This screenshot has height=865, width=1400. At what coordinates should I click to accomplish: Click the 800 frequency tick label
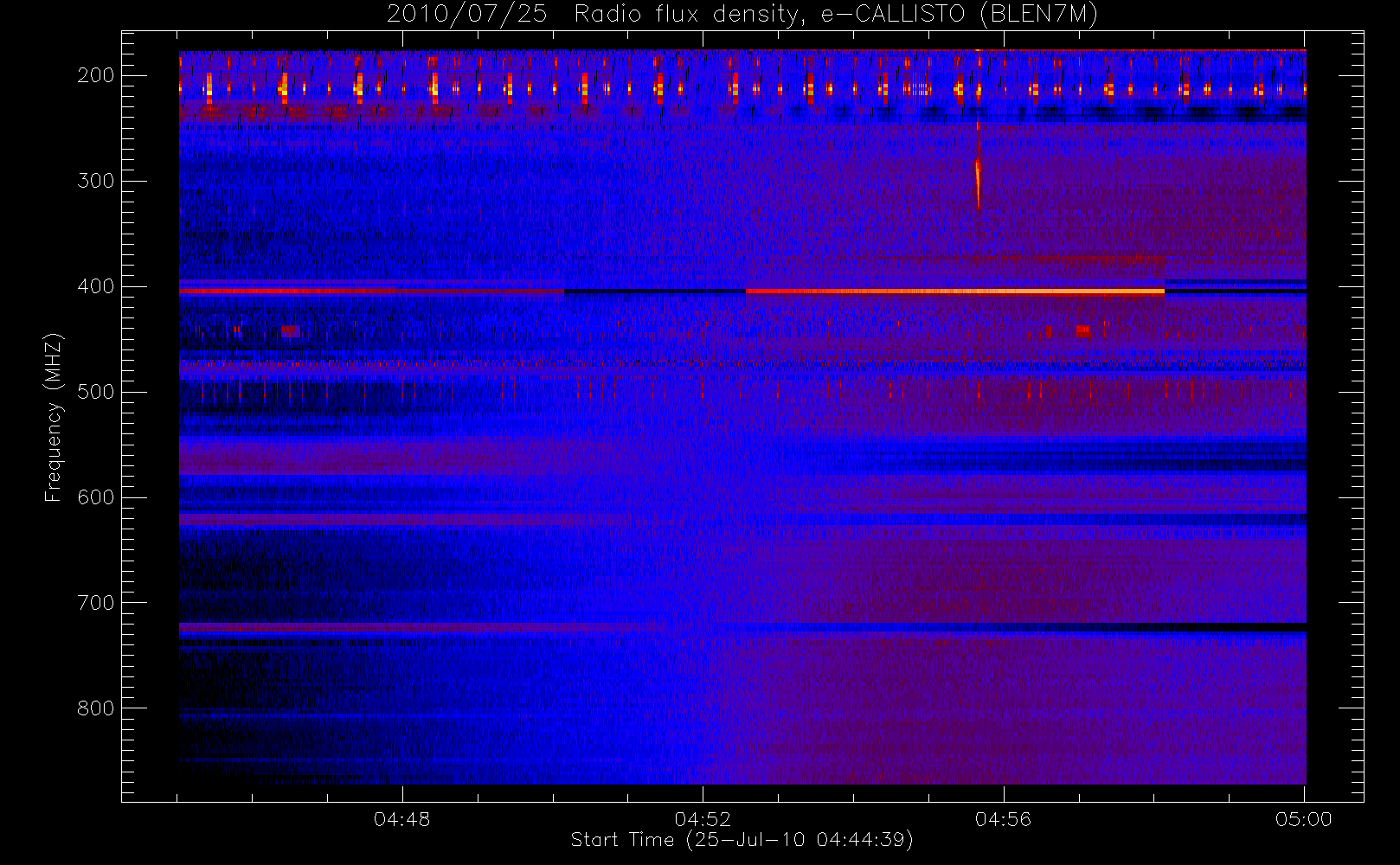point(96,708)
